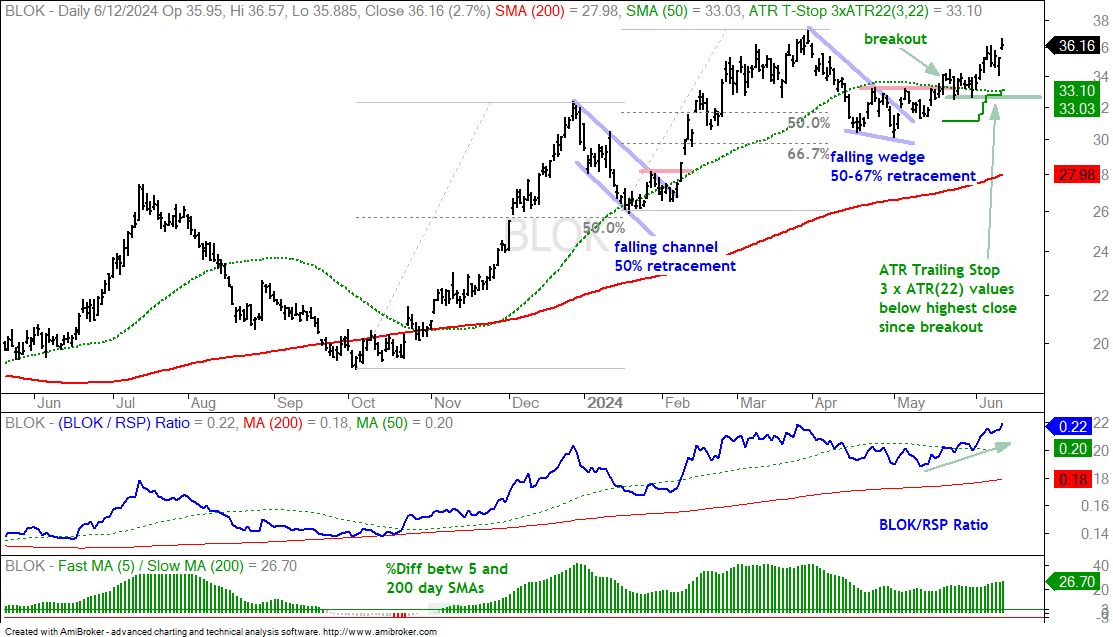This screenshot has height=637, width=1113.
Task: Click the green 0.20 ratio MA label
Action: 1072,449
